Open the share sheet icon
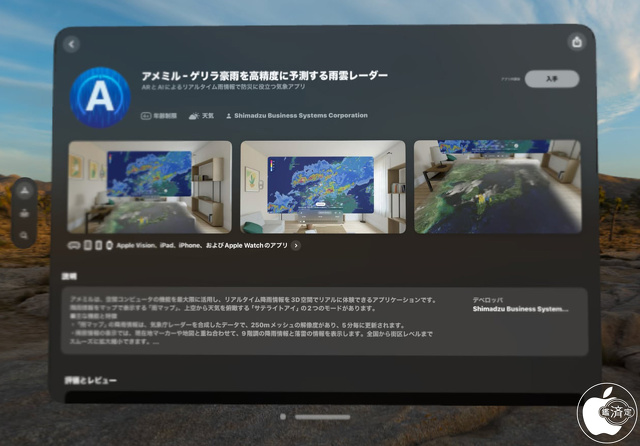This screenshot has height=446, width=640. [x=577, y=42]
